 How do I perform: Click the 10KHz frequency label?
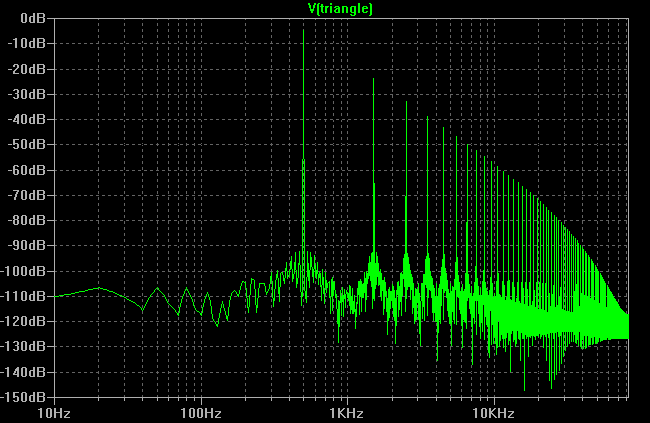[494, 413]
